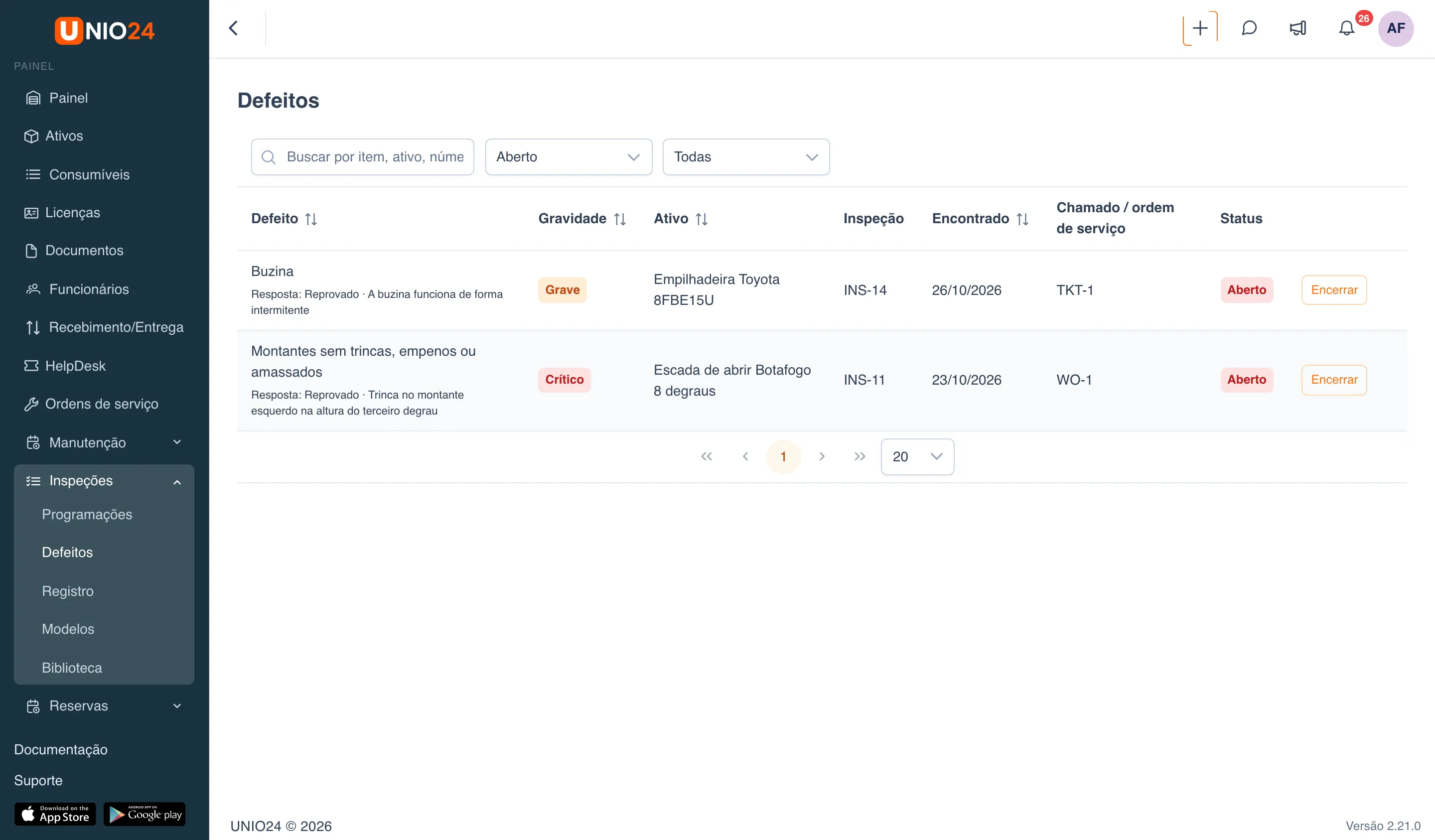Open the Todas severity filter dropdown
This screenshot has height=840, width=1435.
[x=746, y=156]
